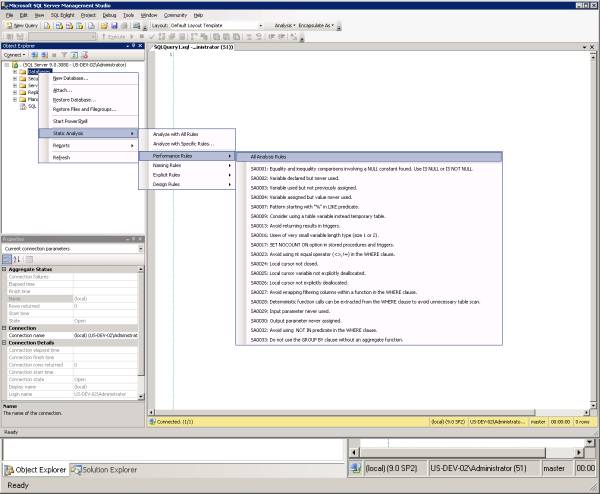The image size is (600, 494).
Task: Click the Connection name property value
Action: click(x=105, y=336)
